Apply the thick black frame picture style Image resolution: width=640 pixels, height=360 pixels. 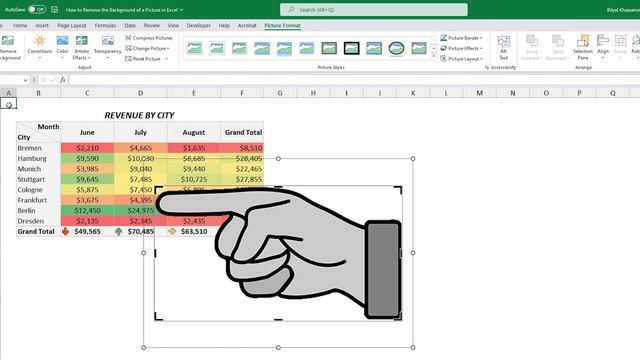351,48
